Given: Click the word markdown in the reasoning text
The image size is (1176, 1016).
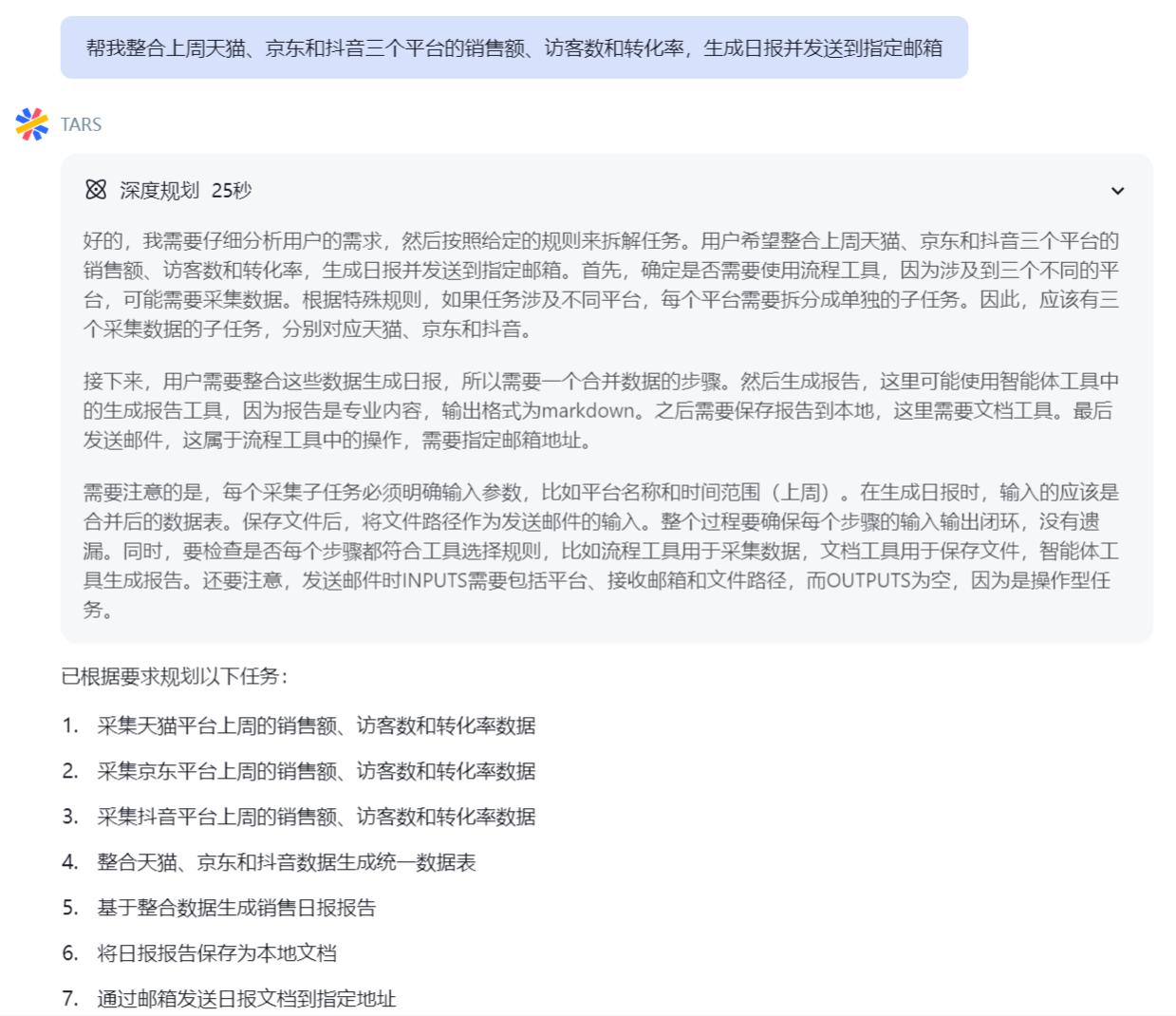Looking at the screenshot, I should point(588,411).
